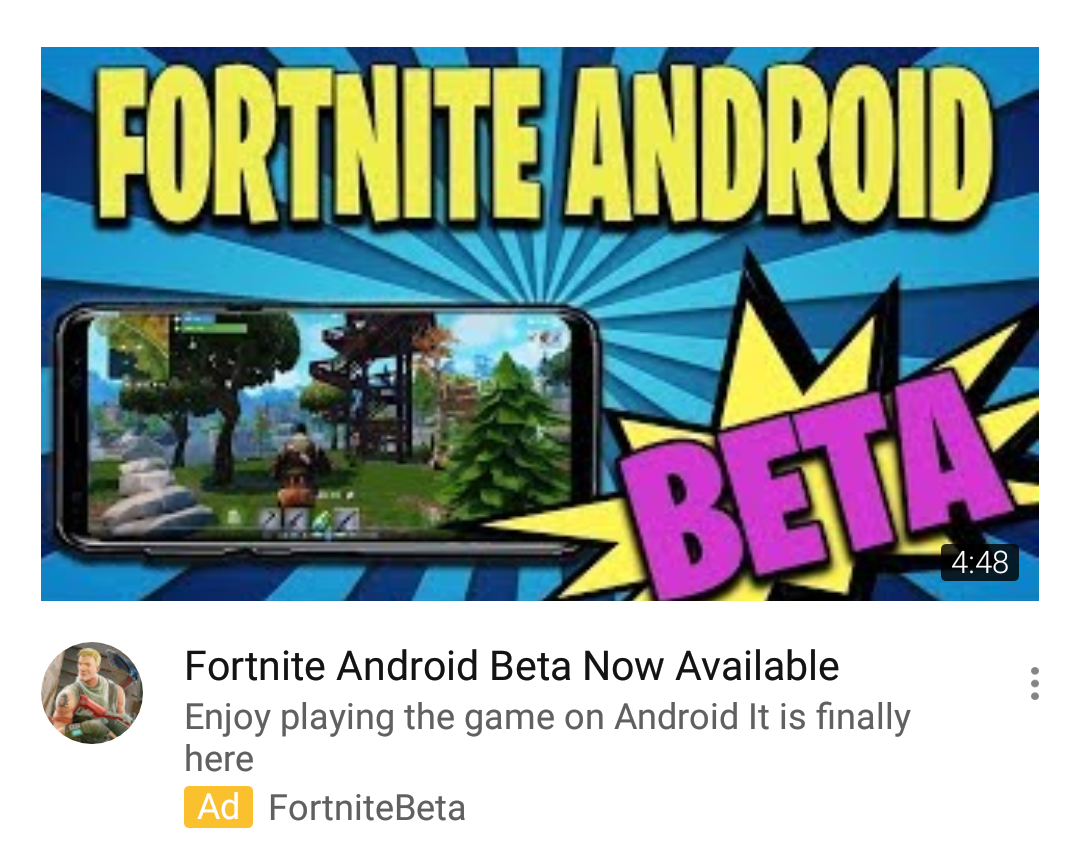This screenshot has width=1080, height=855.
Task: Play the Fortnite Android Beta video thumbnail
Action: [540, 324]
